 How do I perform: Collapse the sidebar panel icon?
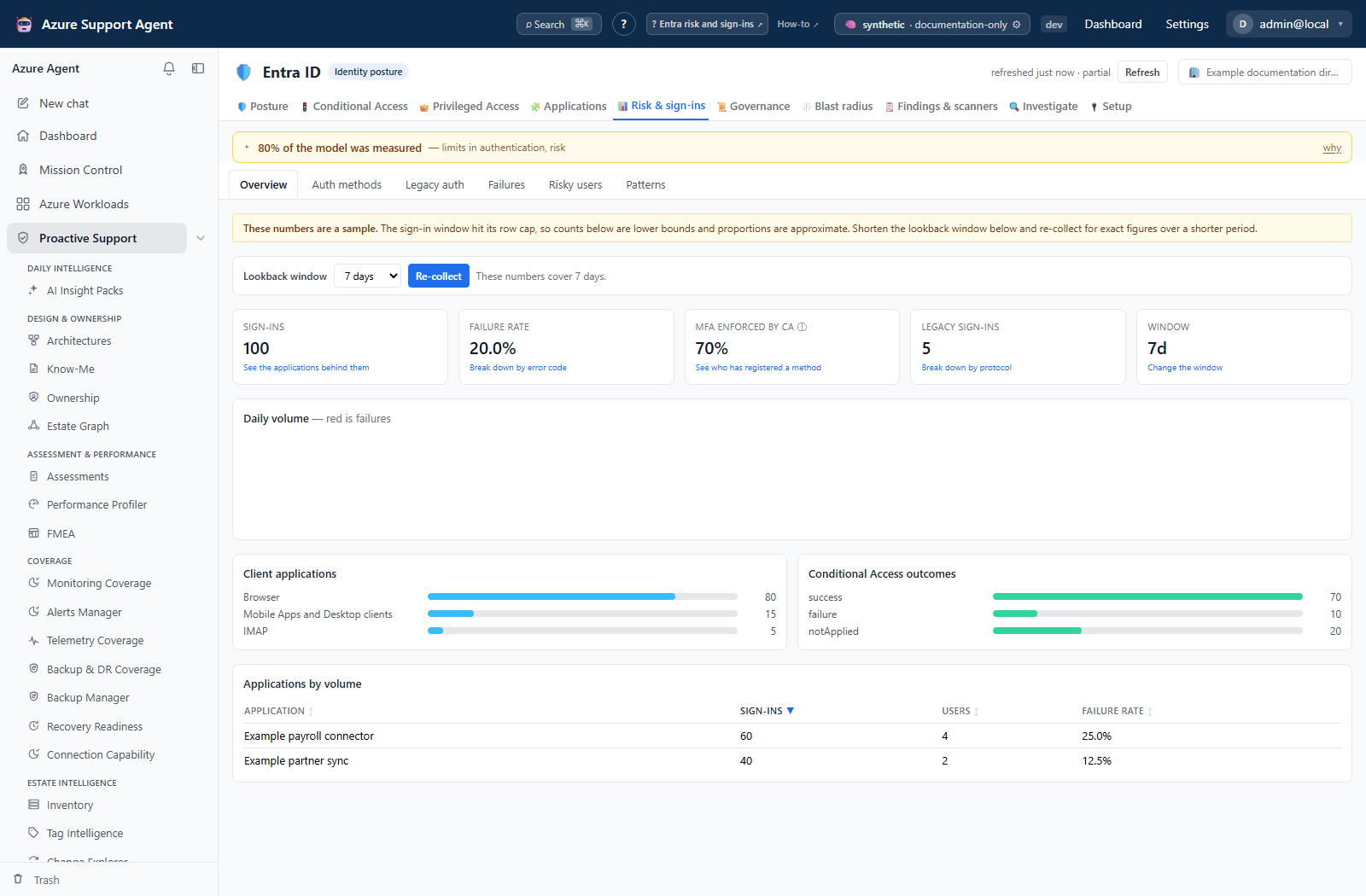(198, 68)
